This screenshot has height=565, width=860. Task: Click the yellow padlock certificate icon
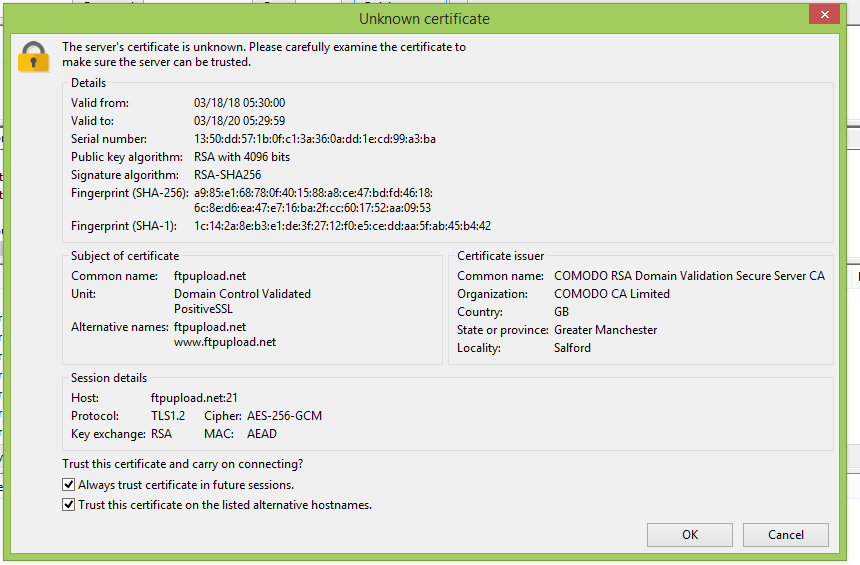coord(33,56)
